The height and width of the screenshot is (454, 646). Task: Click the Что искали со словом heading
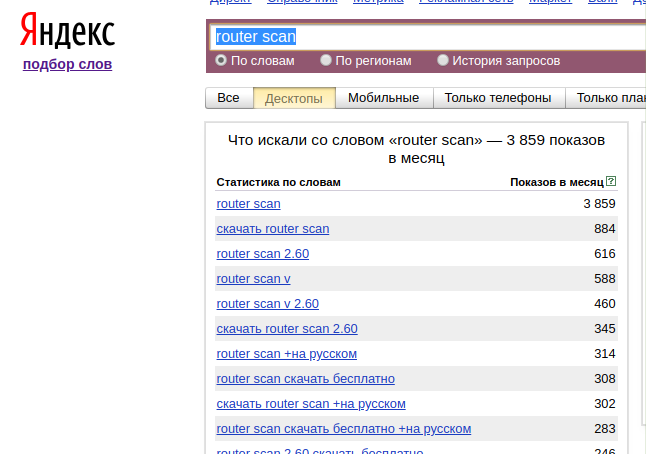point(416,149)
